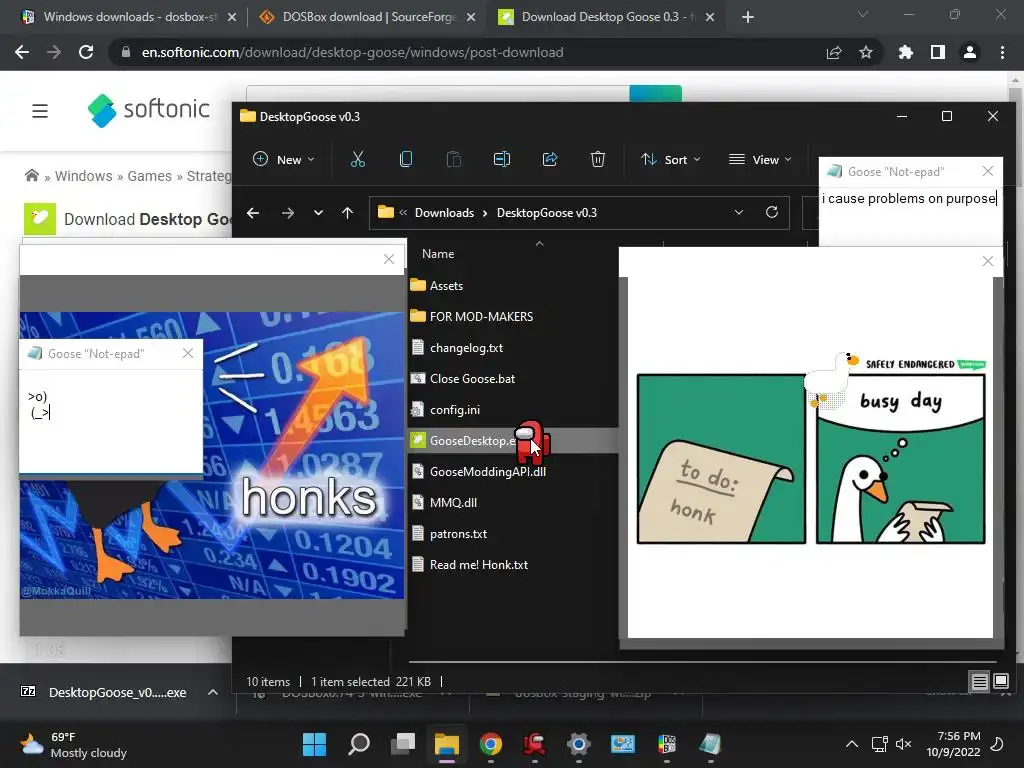The width and height of the screenshot is (1024, 768).
Task: Select Read me! Honk.txt file
Action: pyautogui.click(x=479, y=565)
